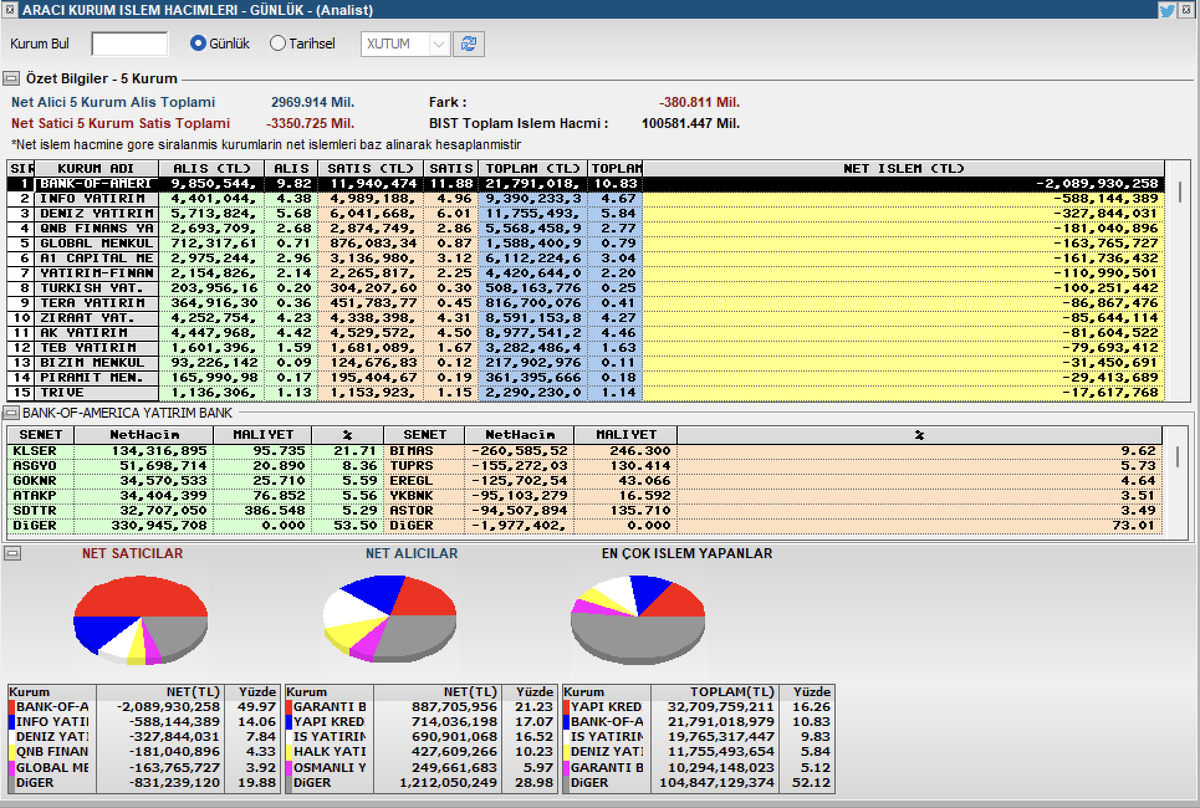This screenshot has height=808, width=1200.
Task: Focus the Kurum Bul search field
Action: click(x=130, y=44)
